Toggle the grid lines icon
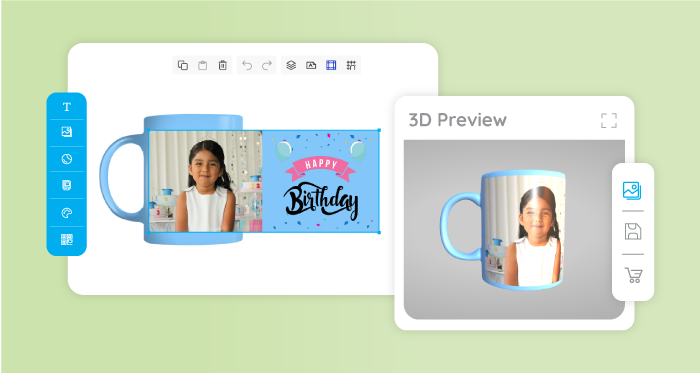This screenshot has height=373, width=700. tap(351, 65)
